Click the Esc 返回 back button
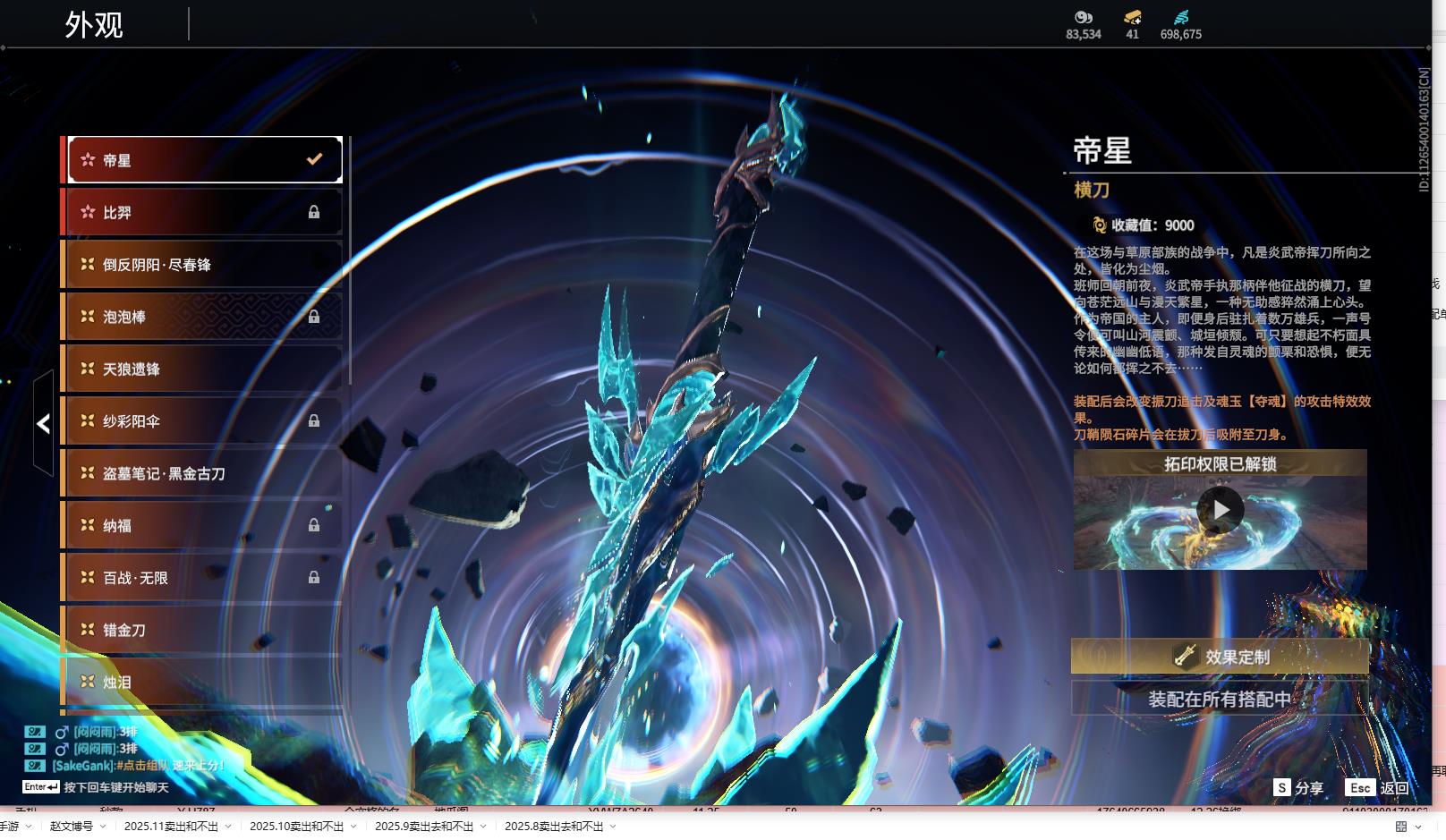 click(1377, 787)
